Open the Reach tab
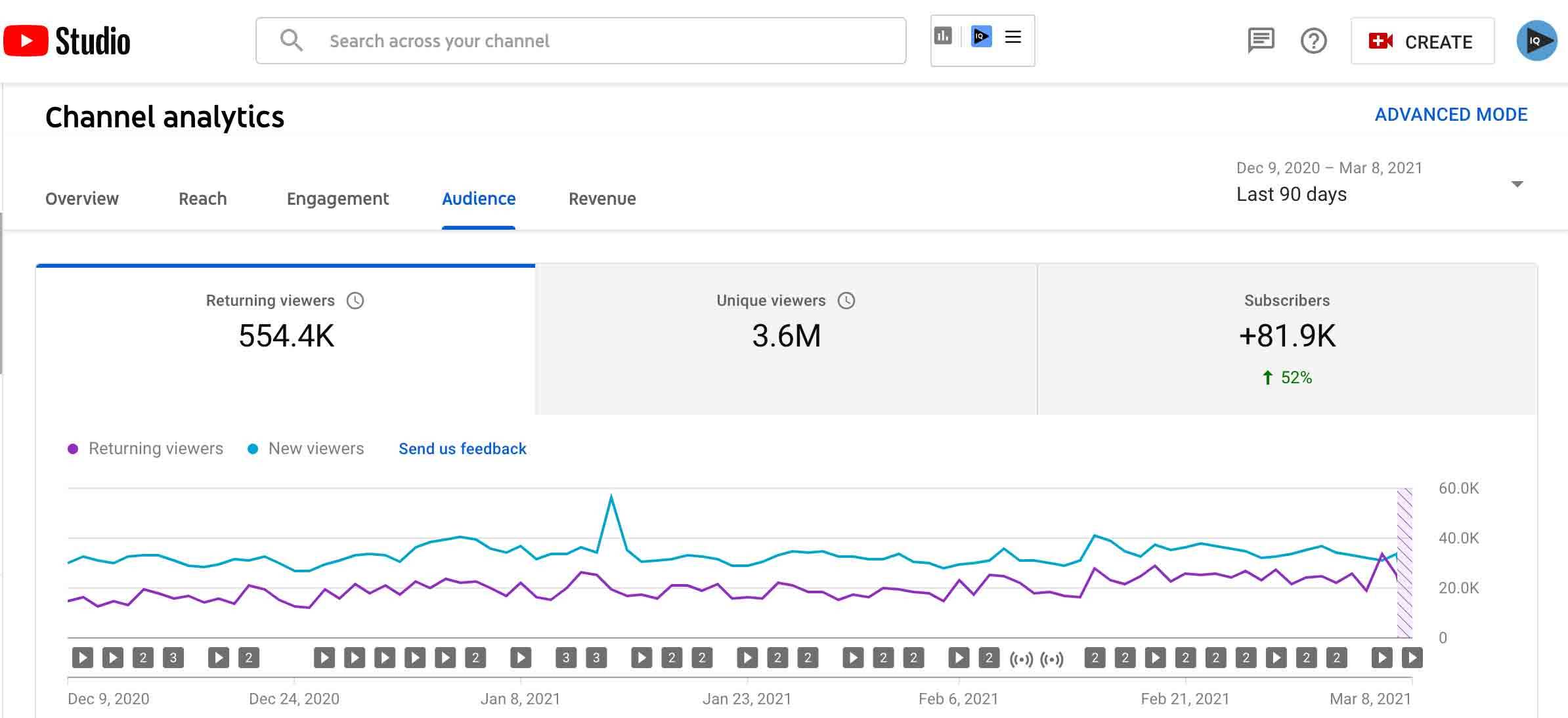 pos(202,199)
